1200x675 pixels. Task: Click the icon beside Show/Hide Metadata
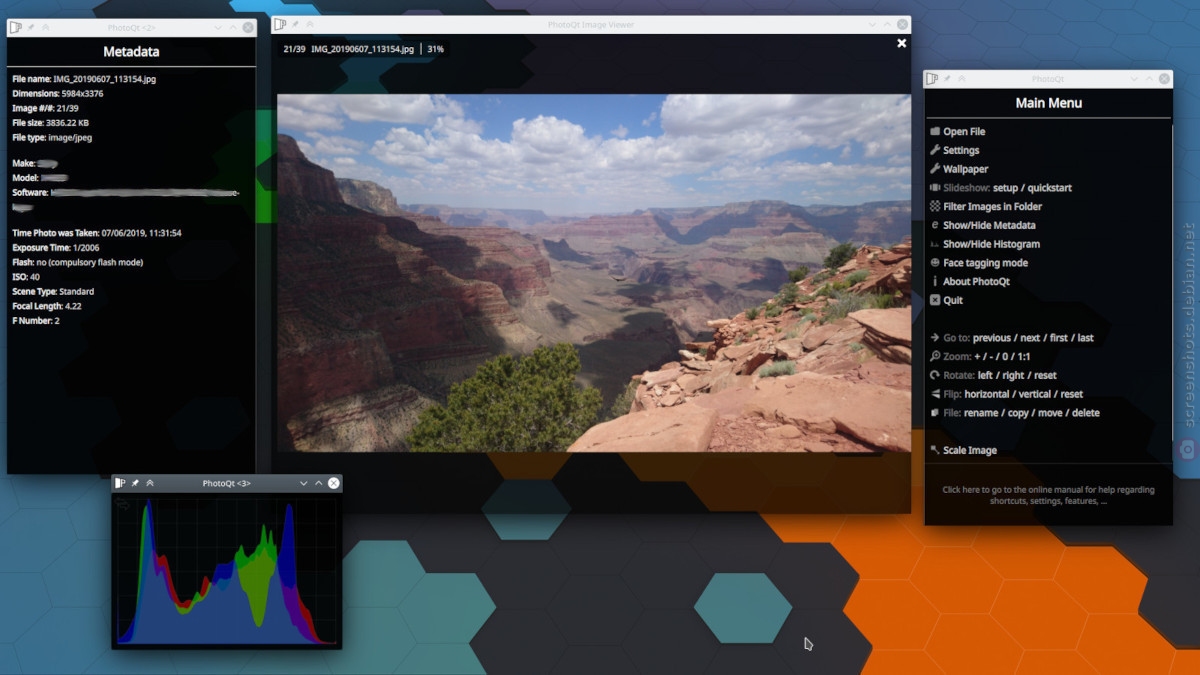935,225
